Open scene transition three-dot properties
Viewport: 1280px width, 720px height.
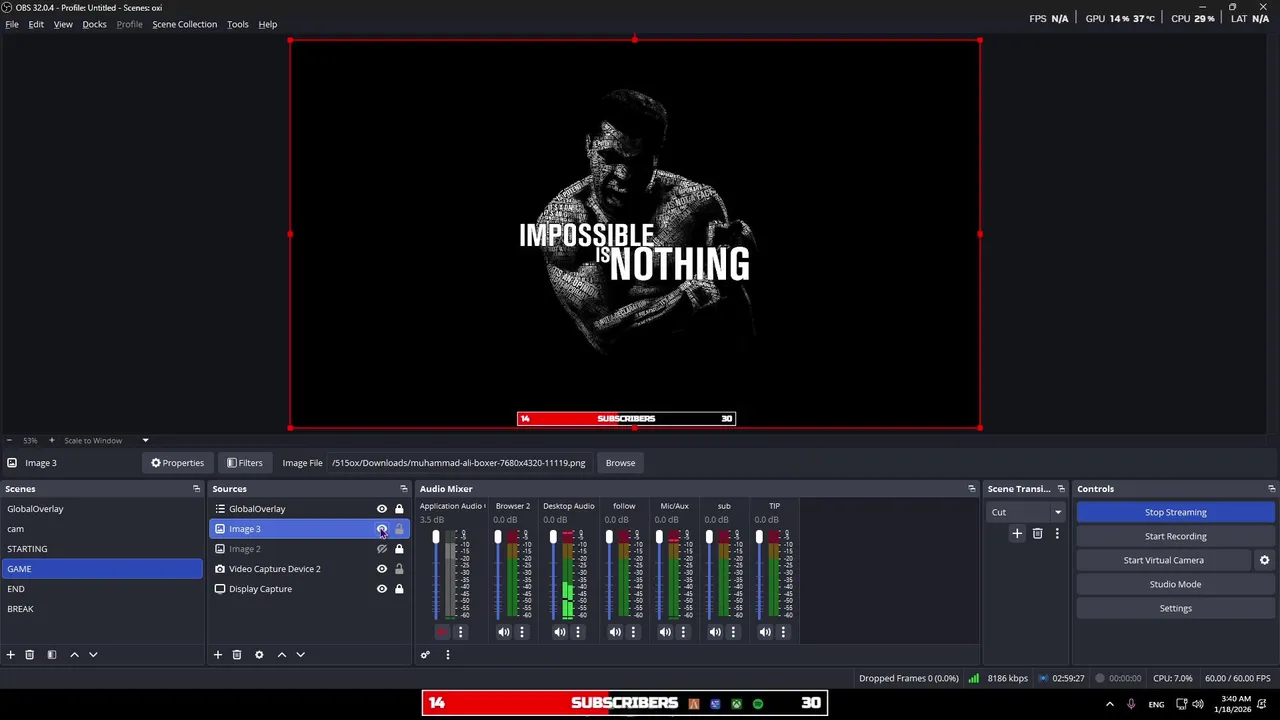tap(1057, 534)
